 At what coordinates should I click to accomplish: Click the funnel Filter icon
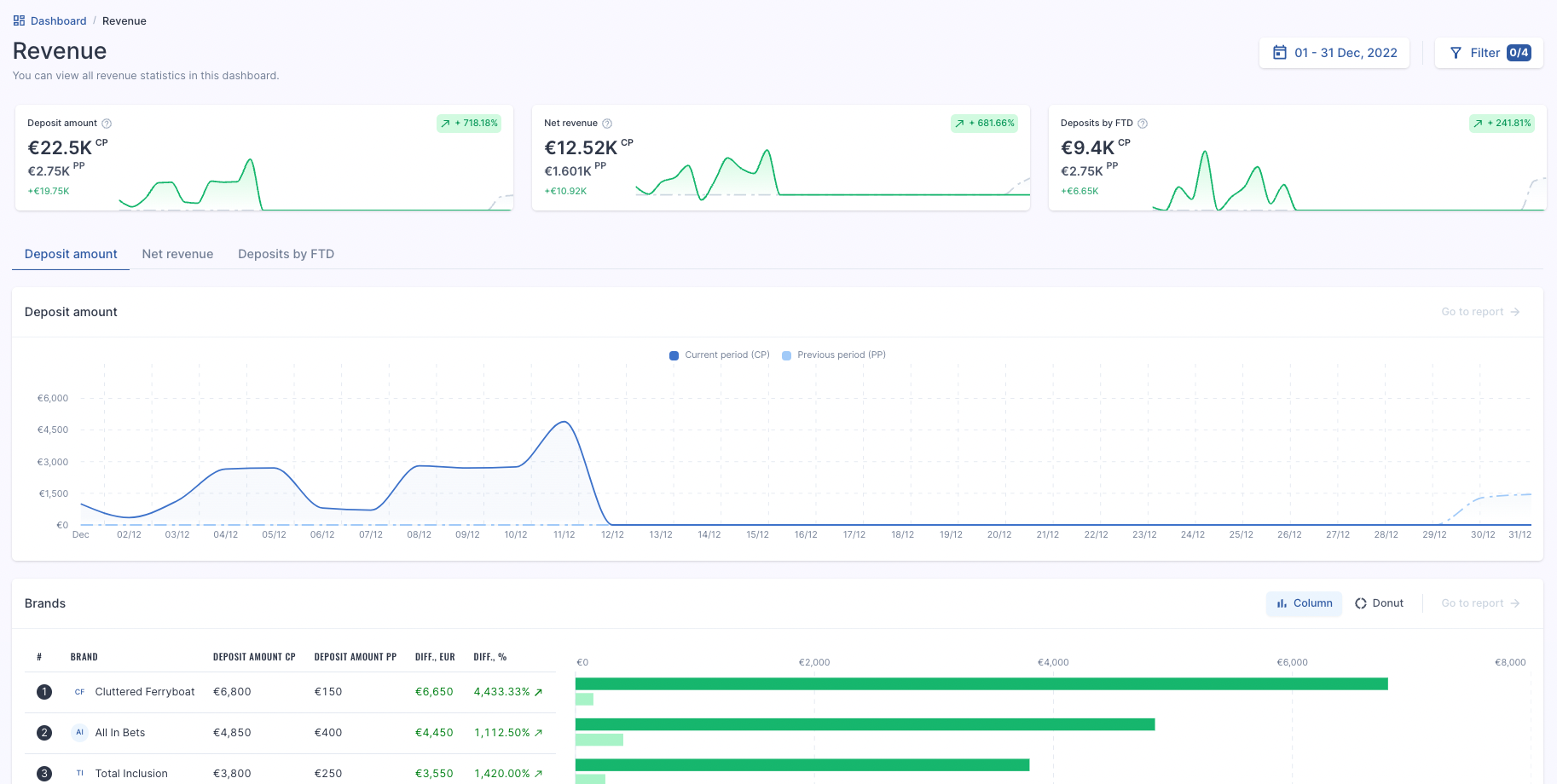tap(1456, 53)
